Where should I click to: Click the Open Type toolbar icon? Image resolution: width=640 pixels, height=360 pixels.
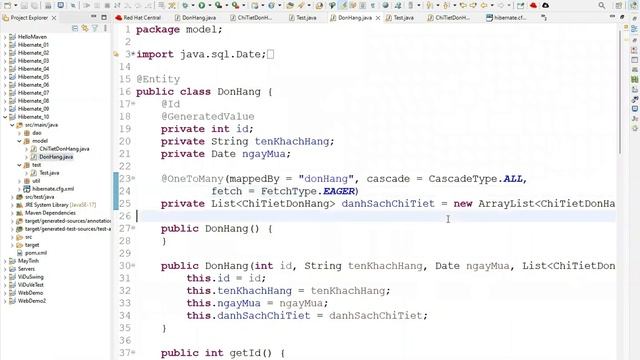(x=290, y=5)
